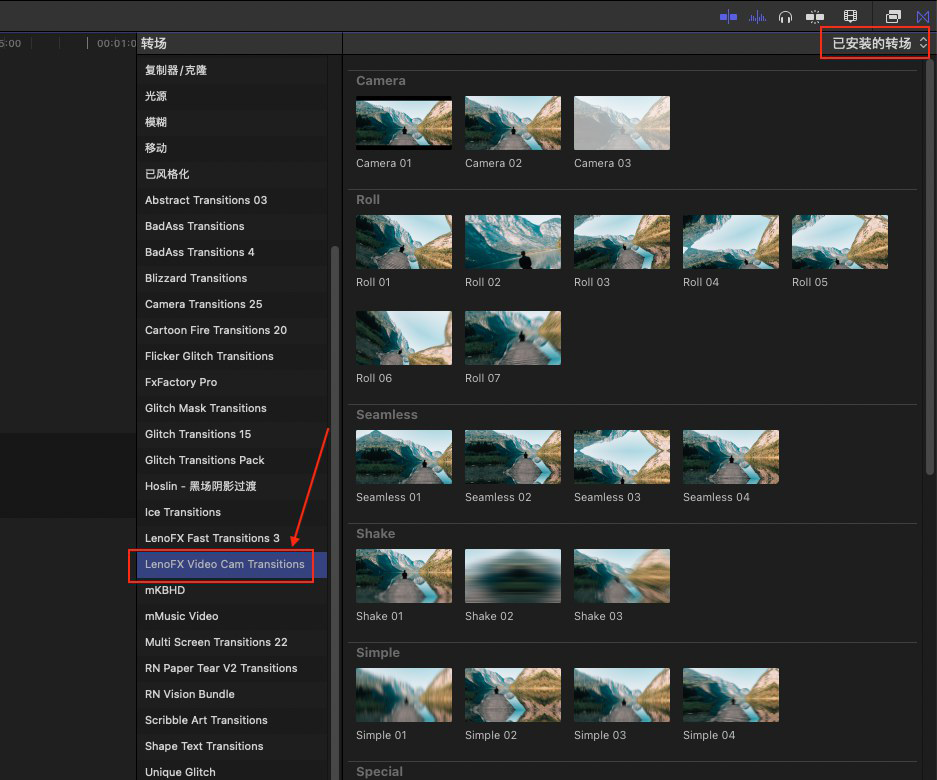The width and height of the screenshot is (937, 780).
Task: Select the mMusic Video category
Action: (x=232, y=616)
